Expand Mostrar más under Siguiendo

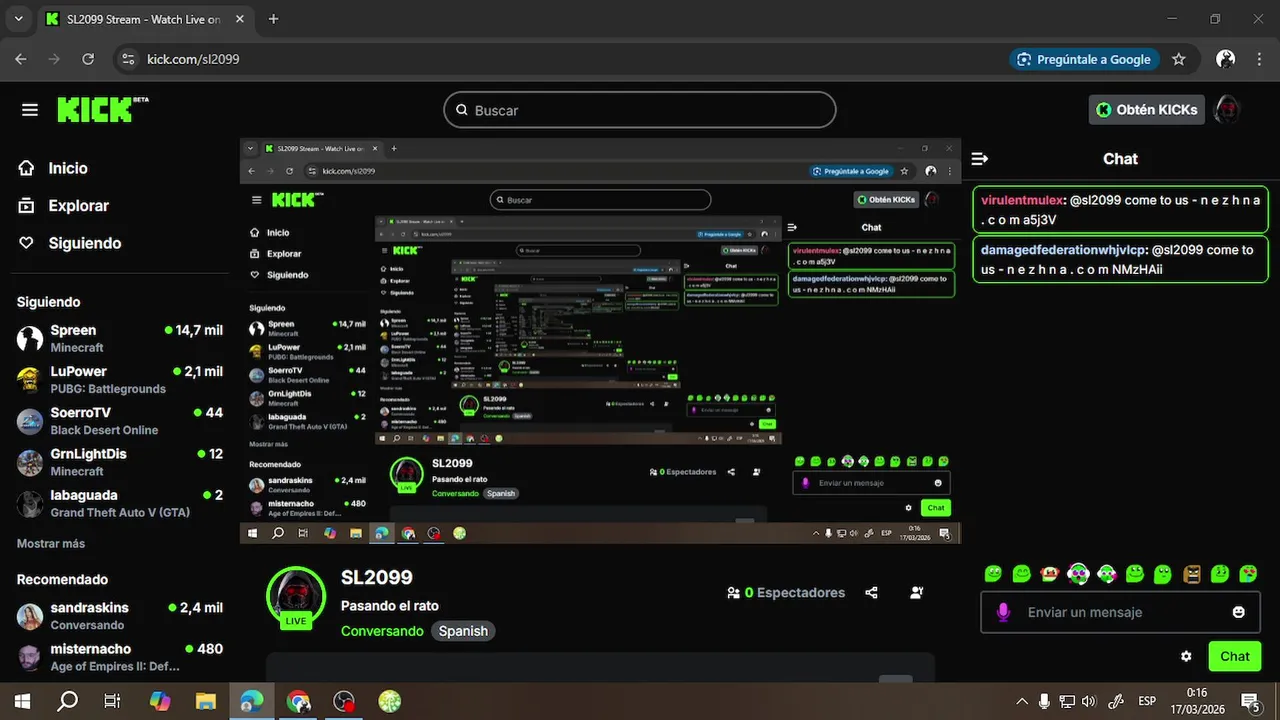click(51, 544)
